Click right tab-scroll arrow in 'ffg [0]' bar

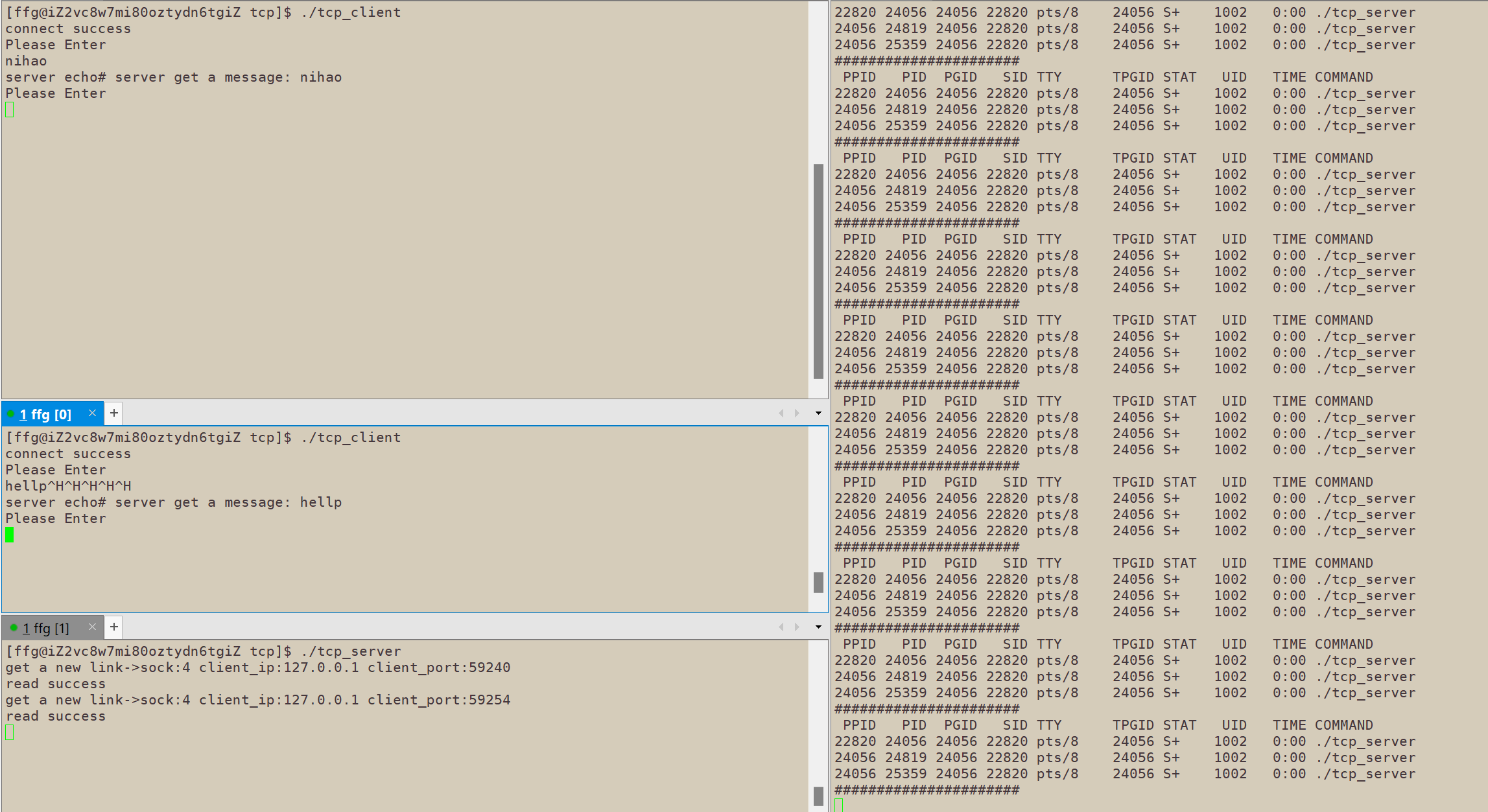click(797, 413)
